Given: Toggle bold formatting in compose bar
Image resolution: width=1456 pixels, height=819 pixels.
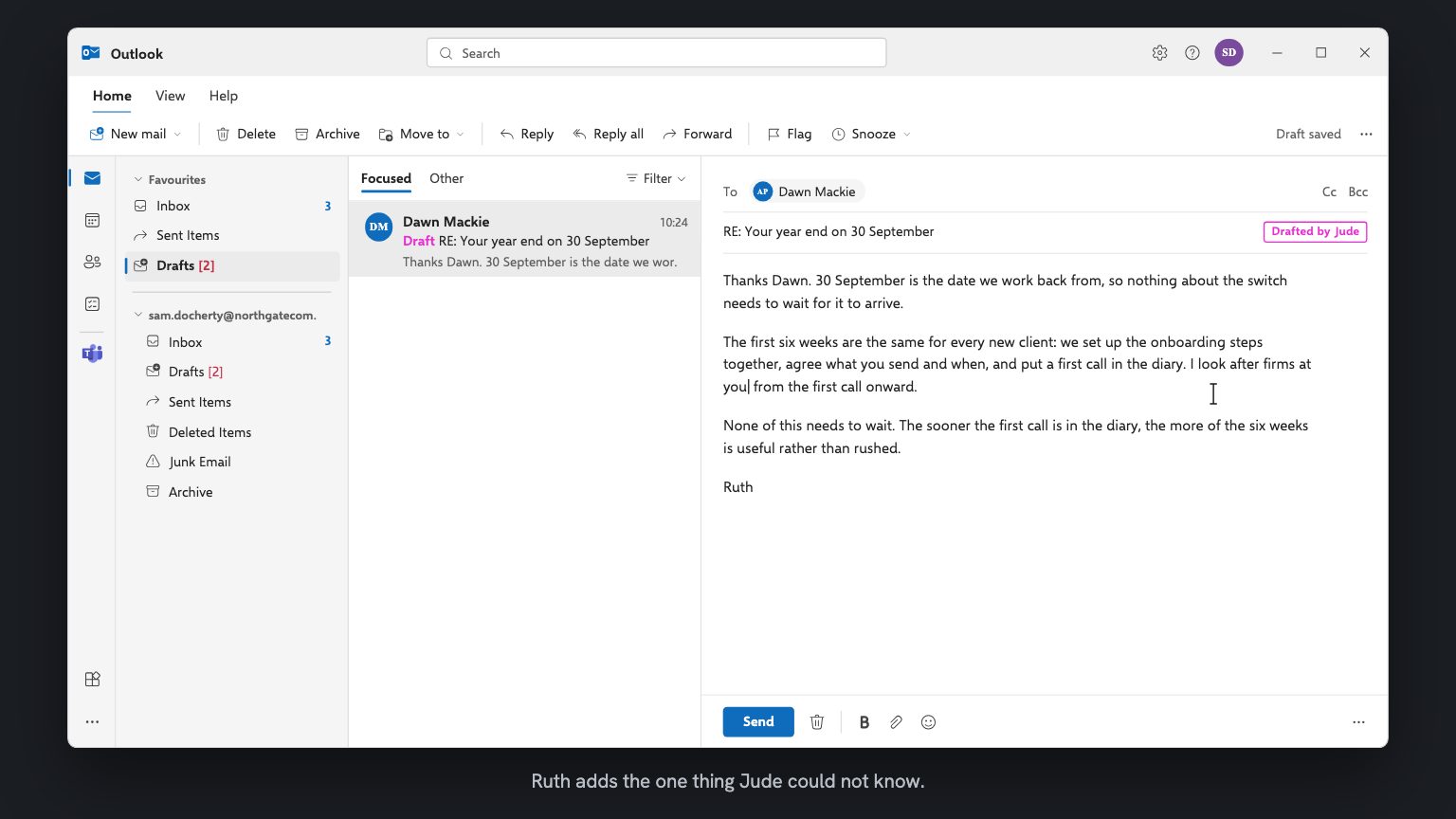Looking at the screenshot, I should 864,722.
